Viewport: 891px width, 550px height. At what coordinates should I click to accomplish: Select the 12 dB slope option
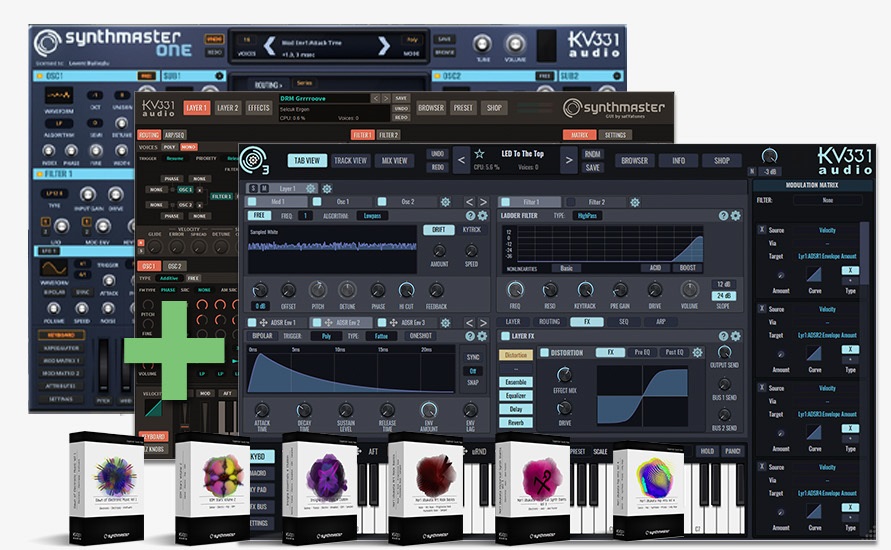coord(723,284)
